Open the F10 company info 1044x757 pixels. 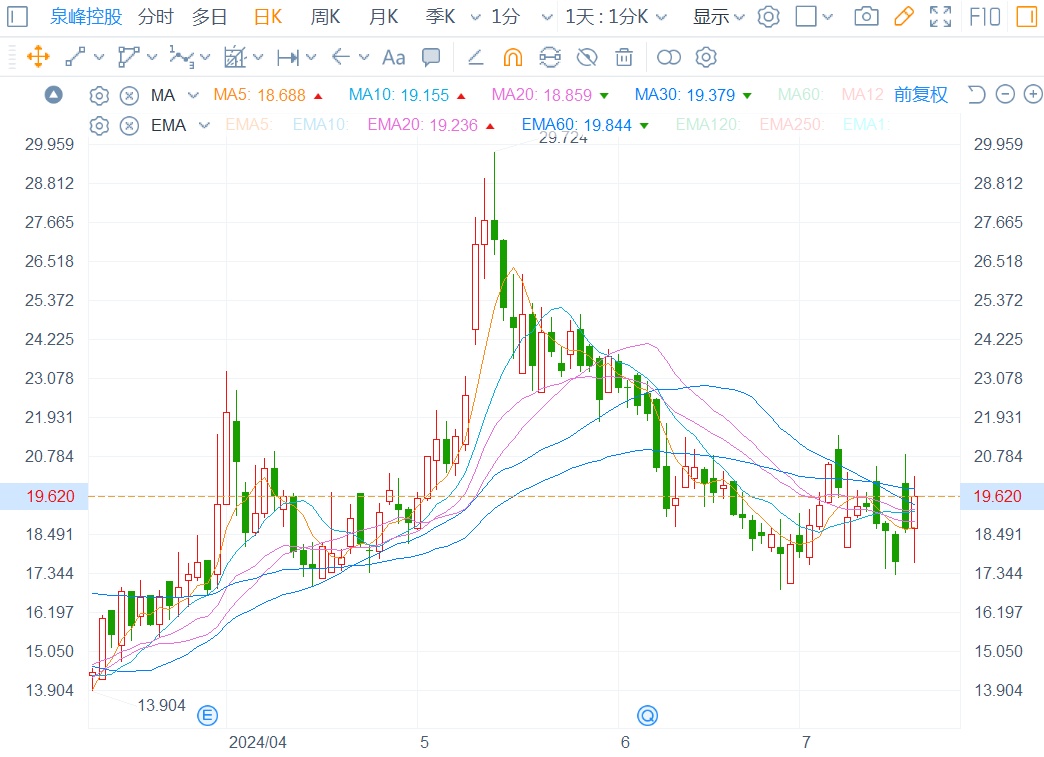(x=985, y=17)
